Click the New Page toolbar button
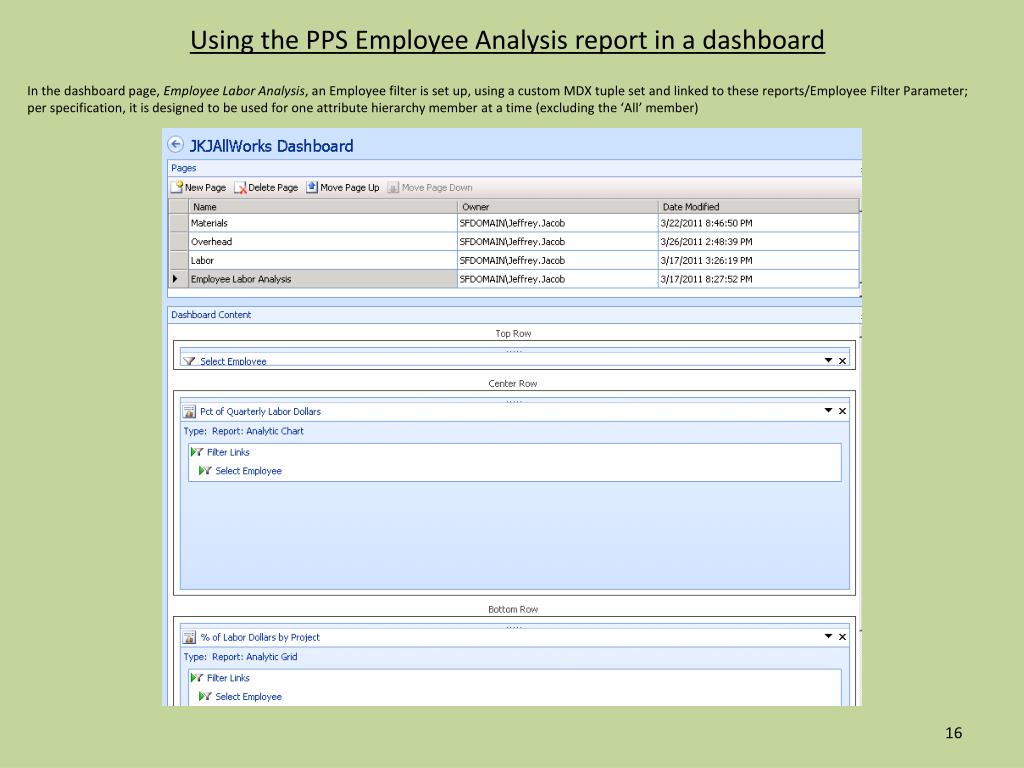The width and height of the screenshot is (1024, 768). click(x=199, y=187)
